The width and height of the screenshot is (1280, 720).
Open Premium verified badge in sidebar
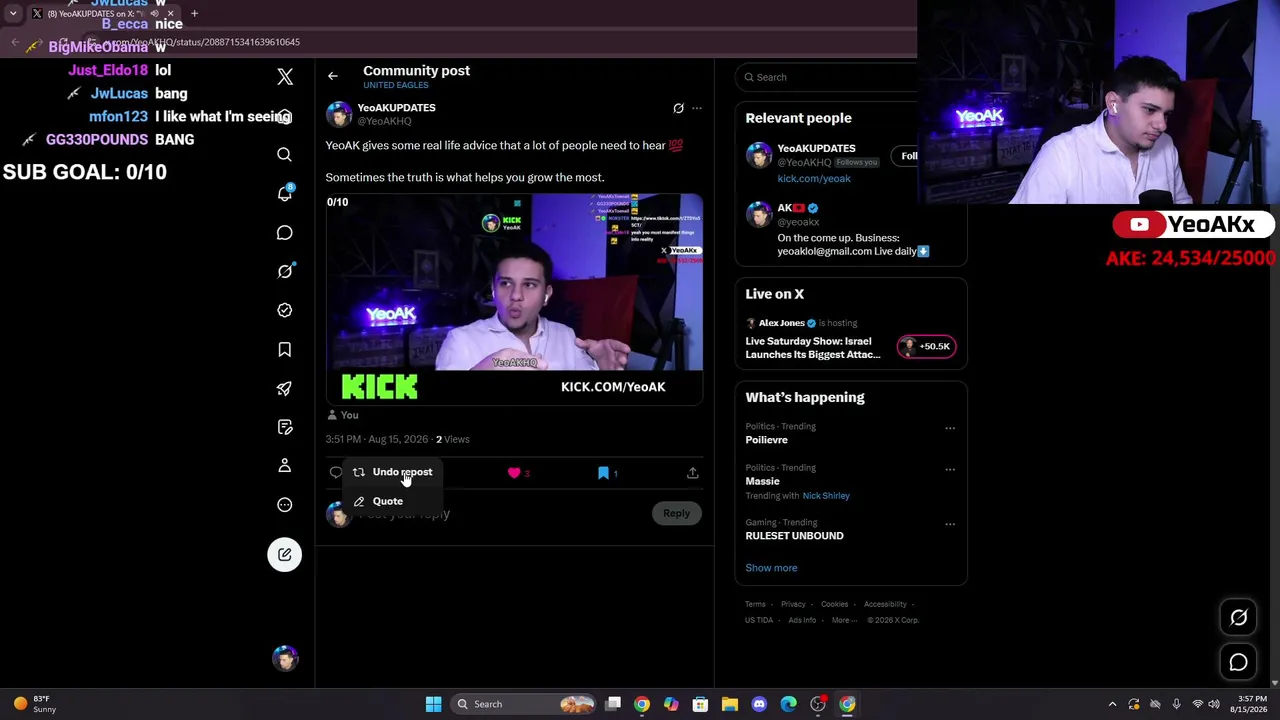[x=285, y=310]
